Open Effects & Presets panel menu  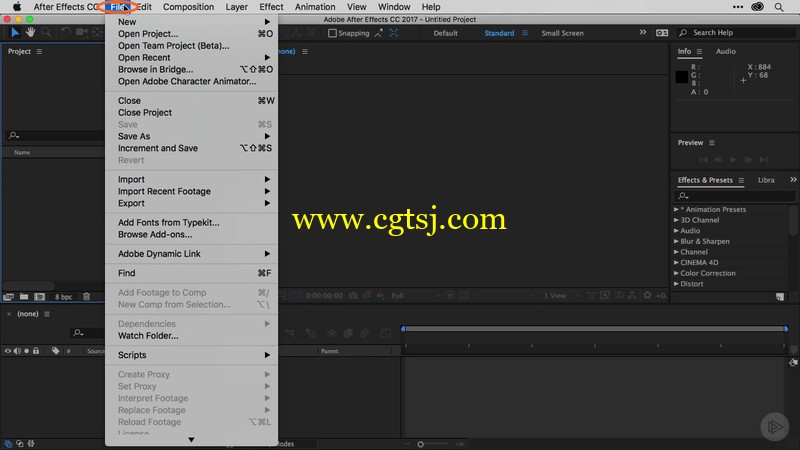[x=741, y=181]
